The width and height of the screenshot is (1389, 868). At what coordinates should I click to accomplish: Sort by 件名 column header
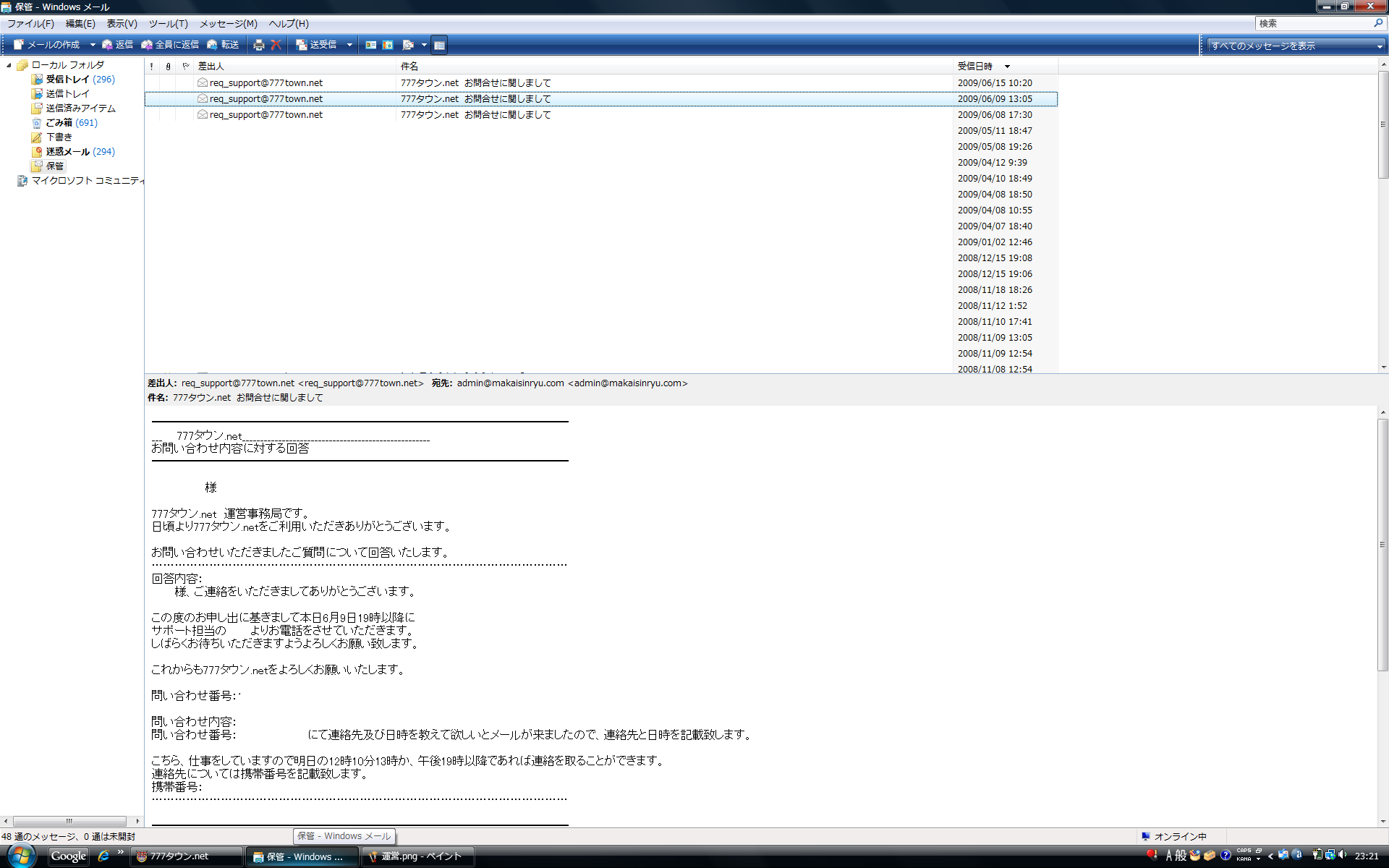pyautogui.click(x=676, y=67)
